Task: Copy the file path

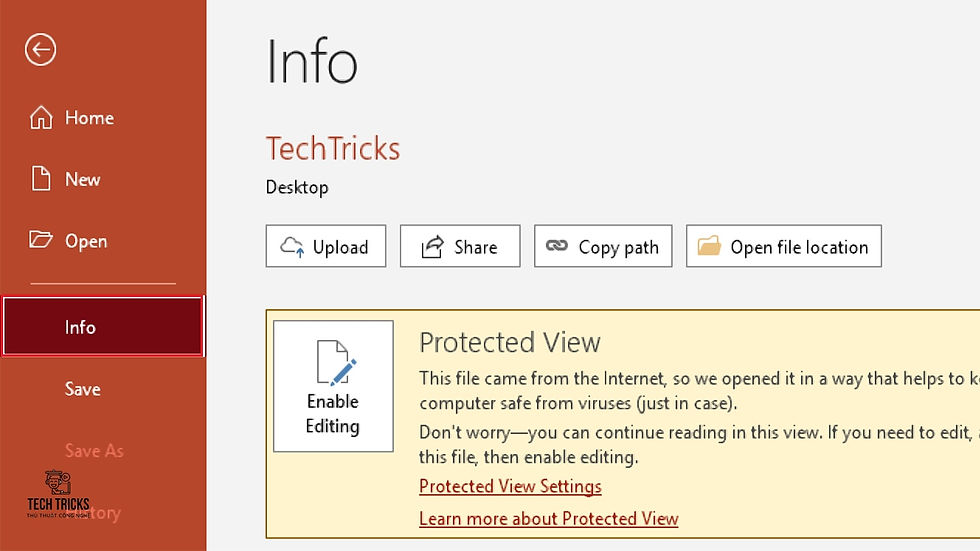Action: pos(603,246)
